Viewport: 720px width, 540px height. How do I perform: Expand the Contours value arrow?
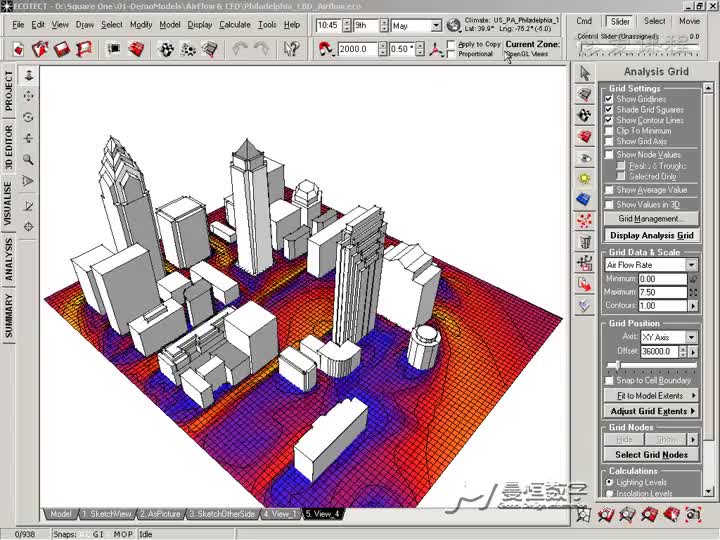tap(693, 306)
